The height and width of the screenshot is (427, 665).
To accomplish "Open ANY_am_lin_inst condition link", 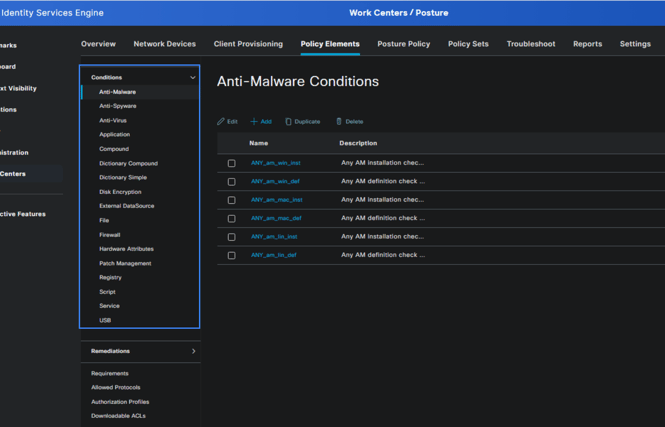I will (274, 237).
